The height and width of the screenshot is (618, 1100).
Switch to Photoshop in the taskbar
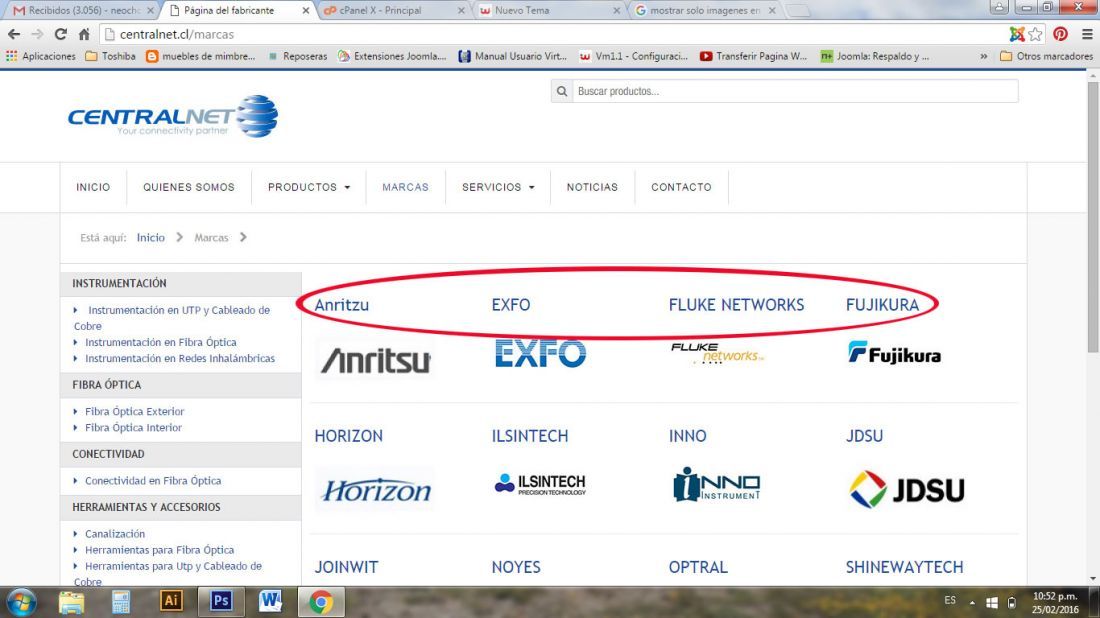point(221,601)
